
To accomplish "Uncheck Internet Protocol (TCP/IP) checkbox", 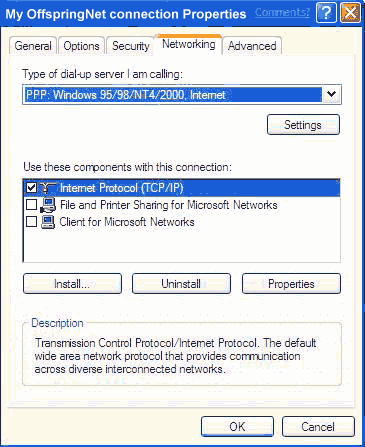I will pos(32,188).
